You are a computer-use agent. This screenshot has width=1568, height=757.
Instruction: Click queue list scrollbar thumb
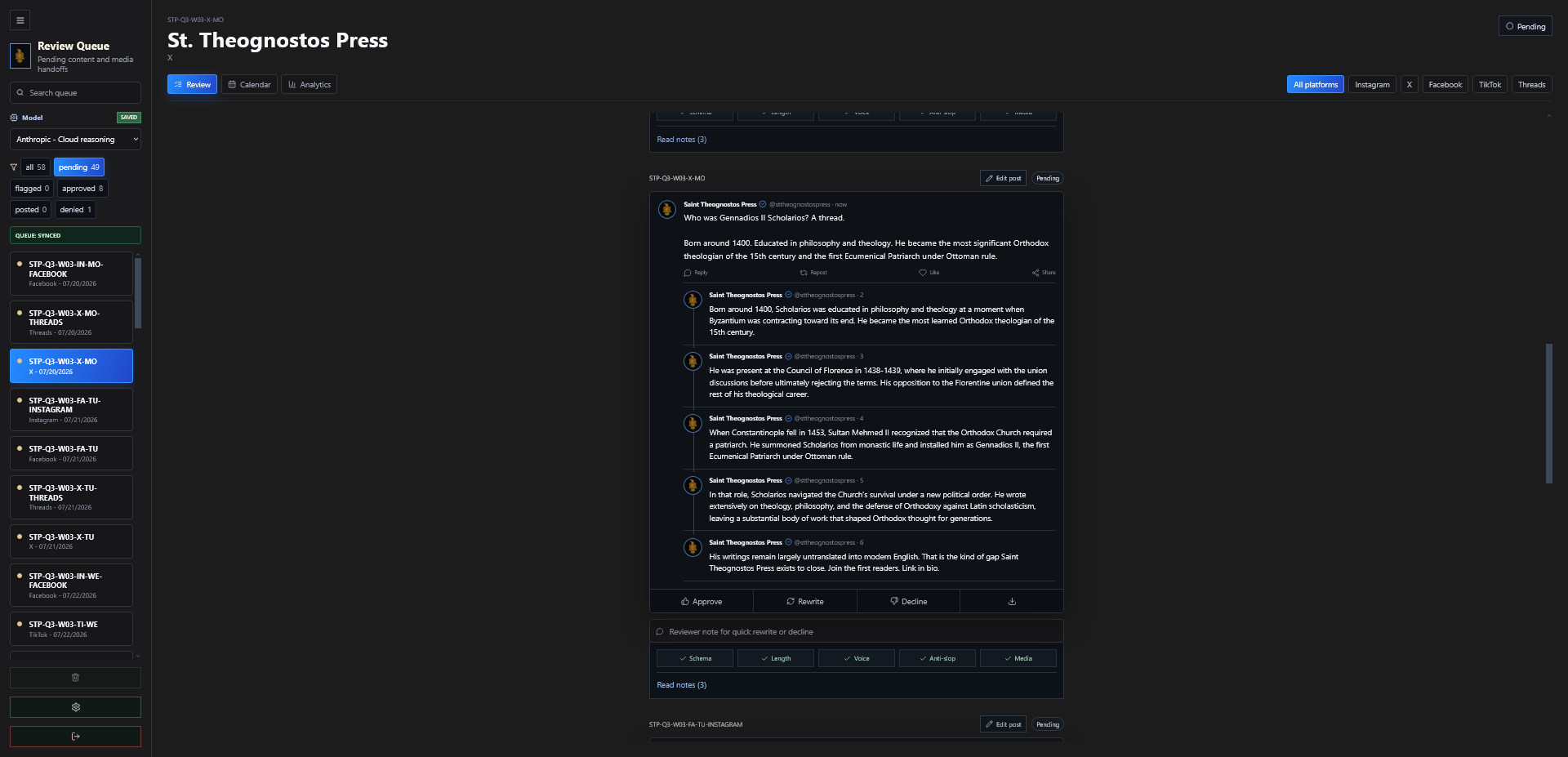[138, 292]
